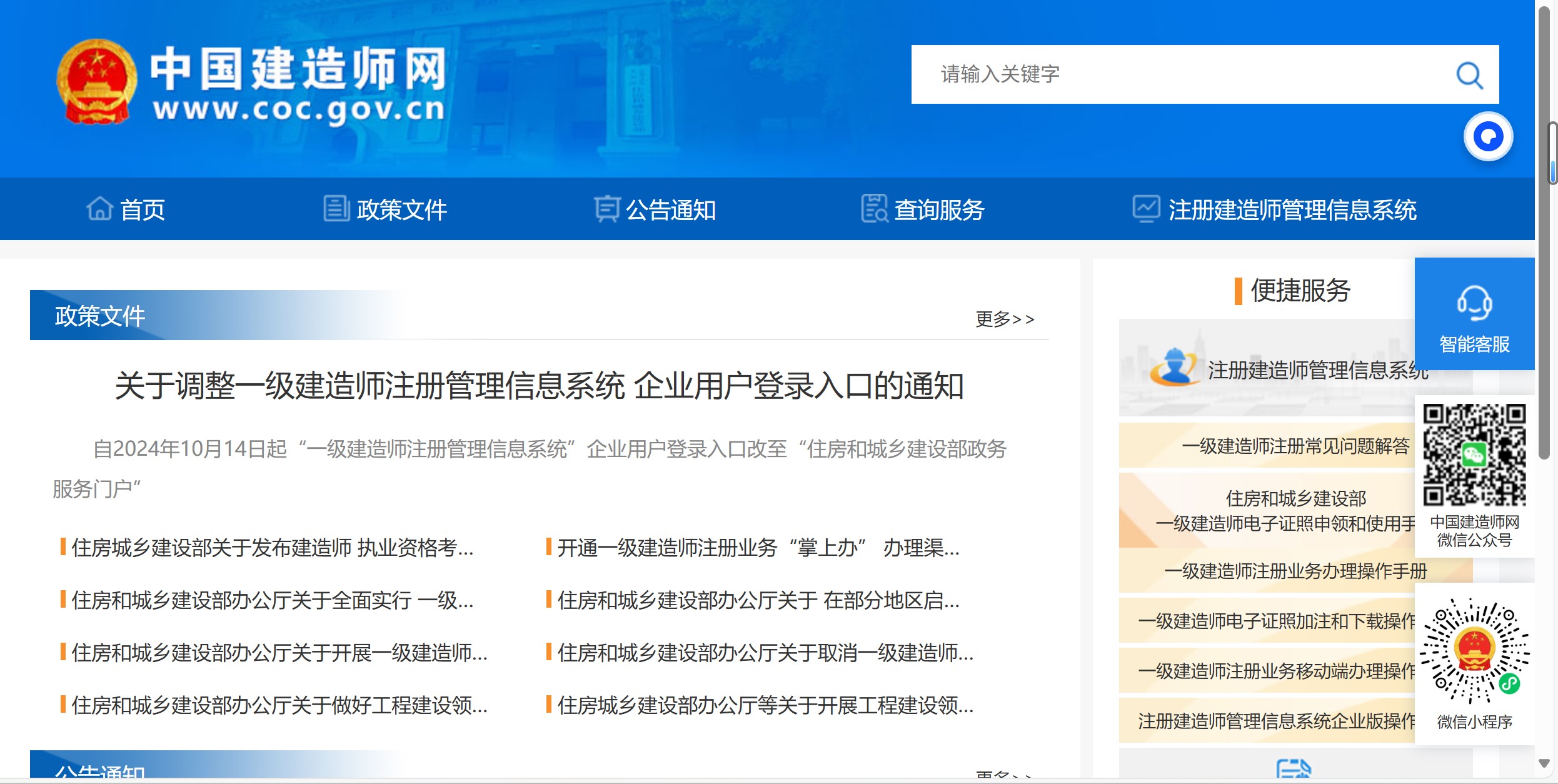Select the 首页 menu item
This screenshot has width=1558, height=784.
(143, 209)
